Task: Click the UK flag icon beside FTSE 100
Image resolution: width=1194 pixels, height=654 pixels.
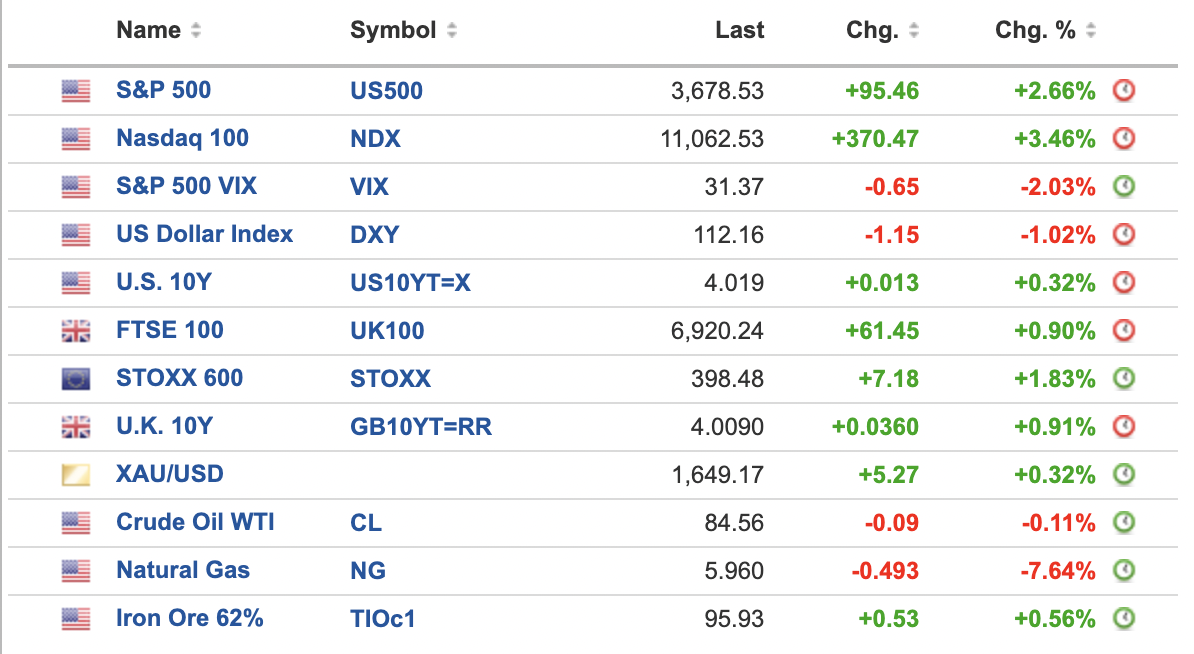Action: 76,331
